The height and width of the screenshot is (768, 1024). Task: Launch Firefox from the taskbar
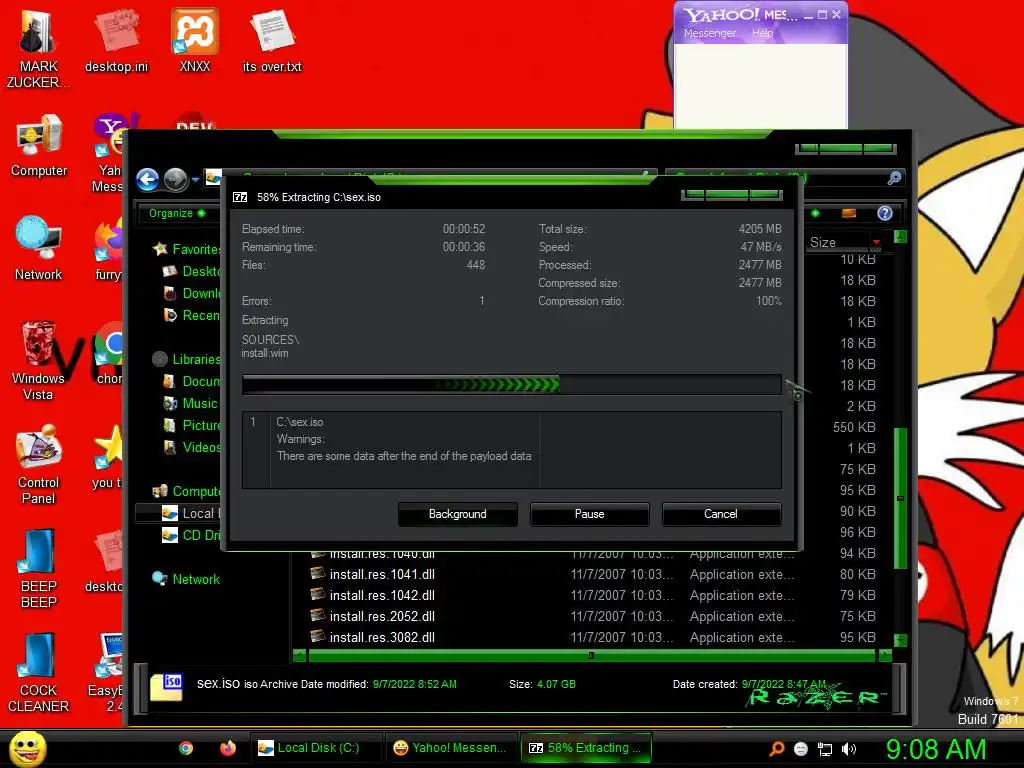[x=228, y=748]
